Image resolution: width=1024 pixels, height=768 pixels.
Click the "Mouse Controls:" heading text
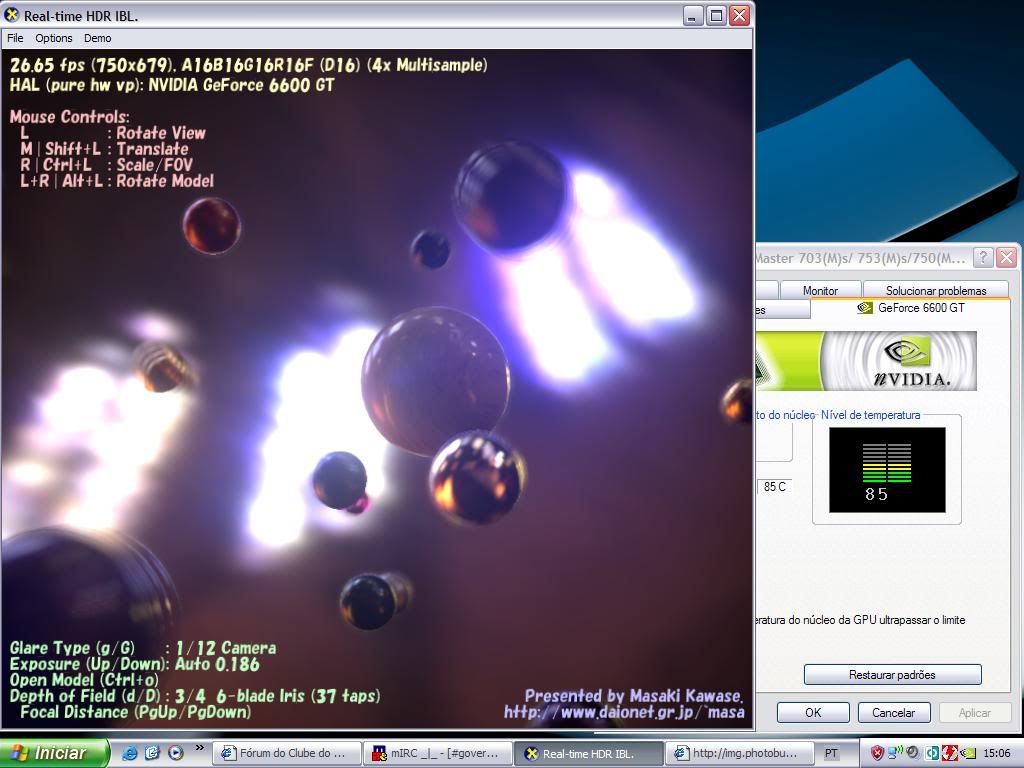tap(69, 117)
